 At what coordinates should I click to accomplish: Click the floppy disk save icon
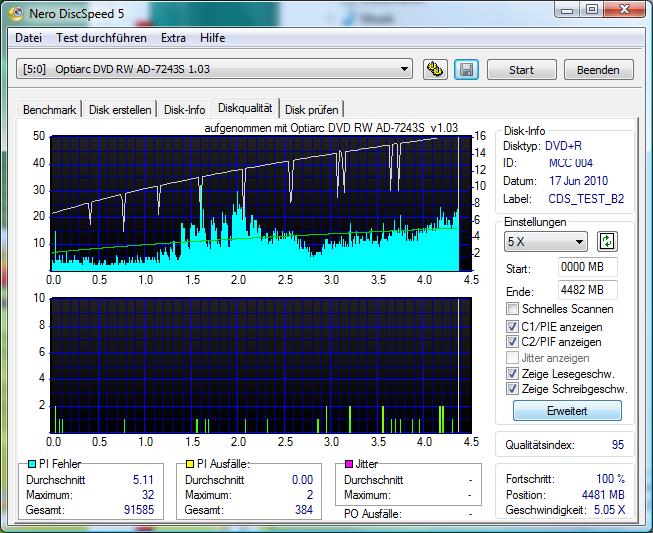tap(466, 69)
